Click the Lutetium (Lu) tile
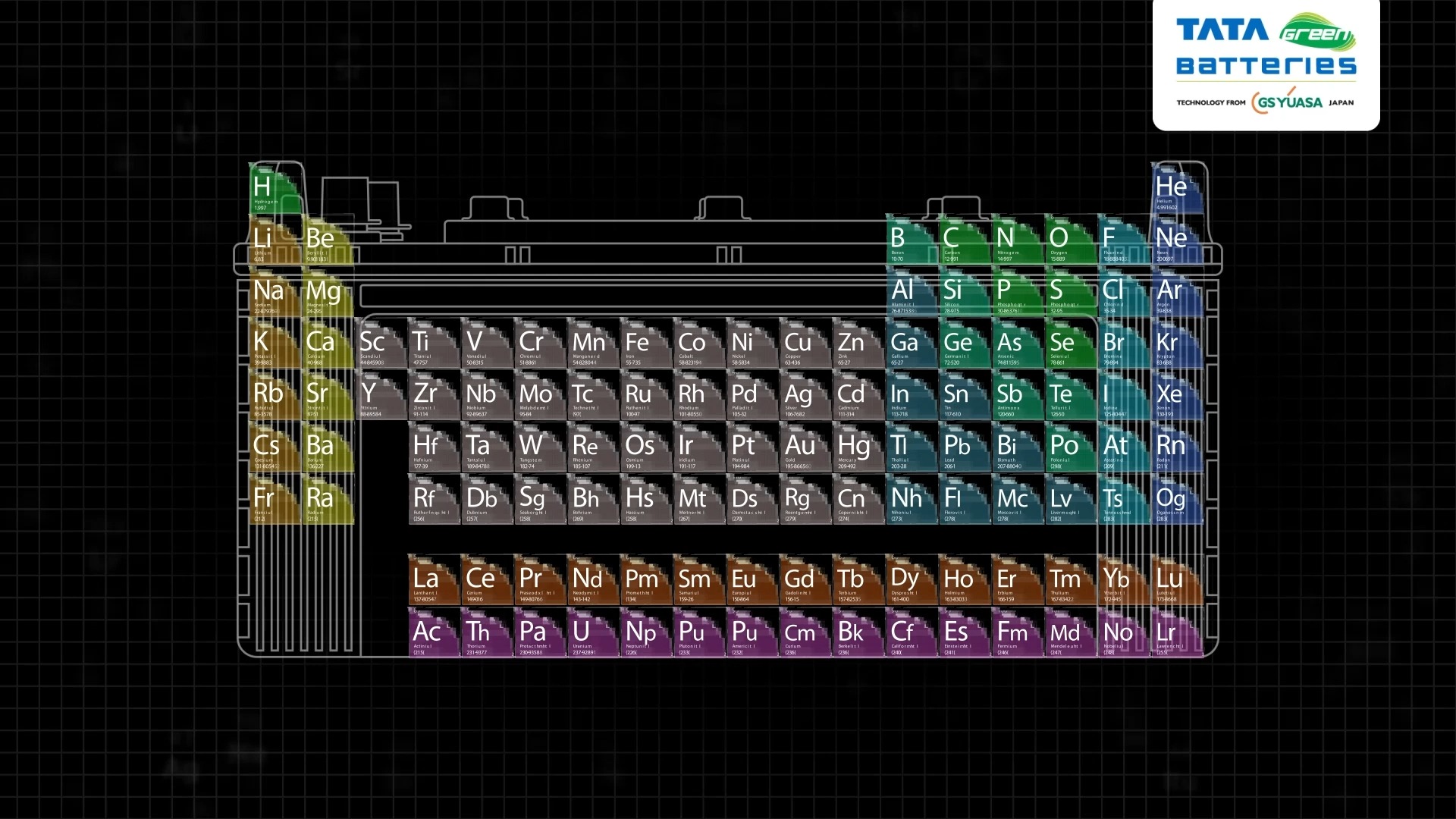This screenshot has width=1456, height=819. [x=1177, y=579]
